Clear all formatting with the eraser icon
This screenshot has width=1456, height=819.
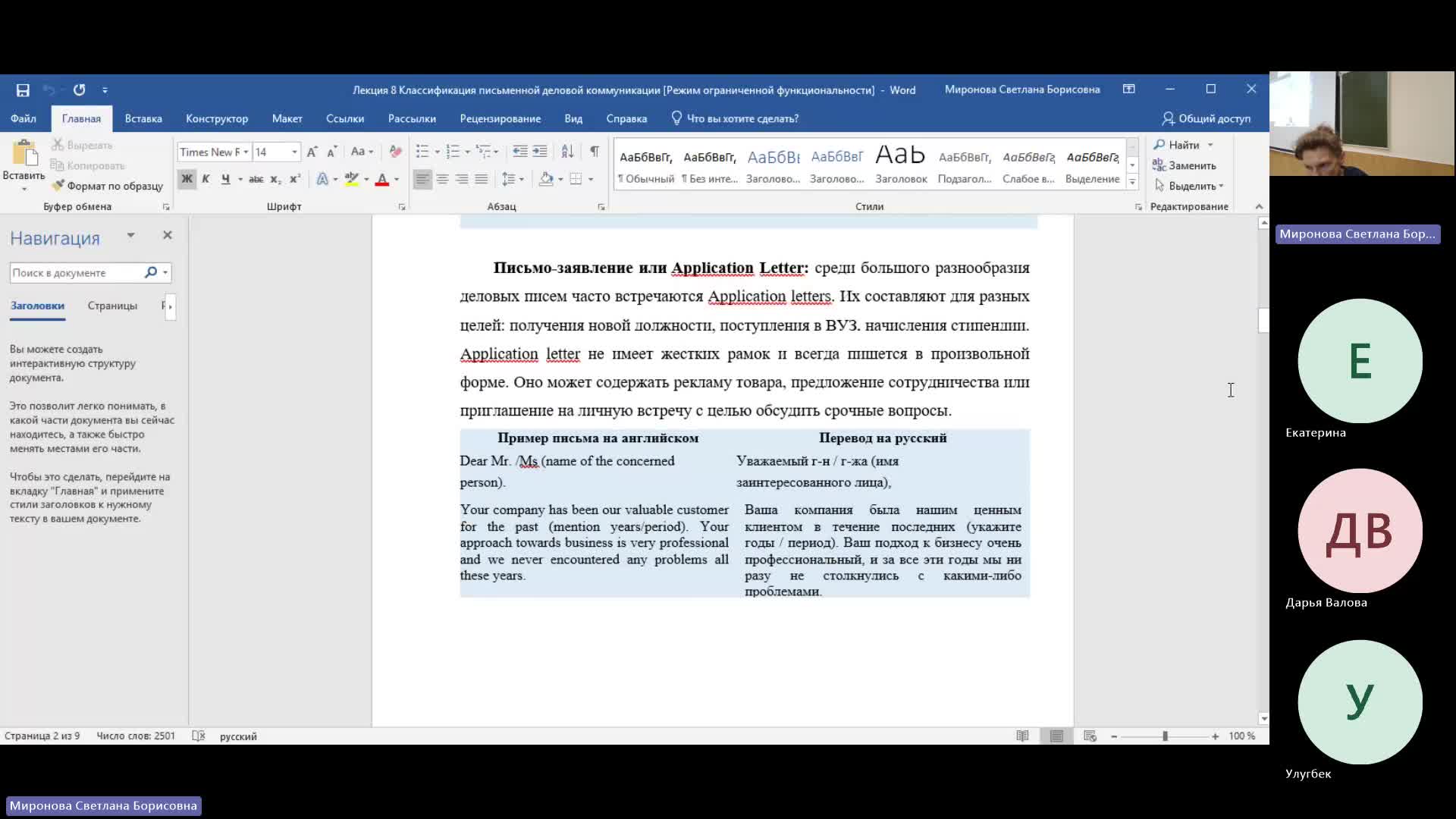point(395,152)
